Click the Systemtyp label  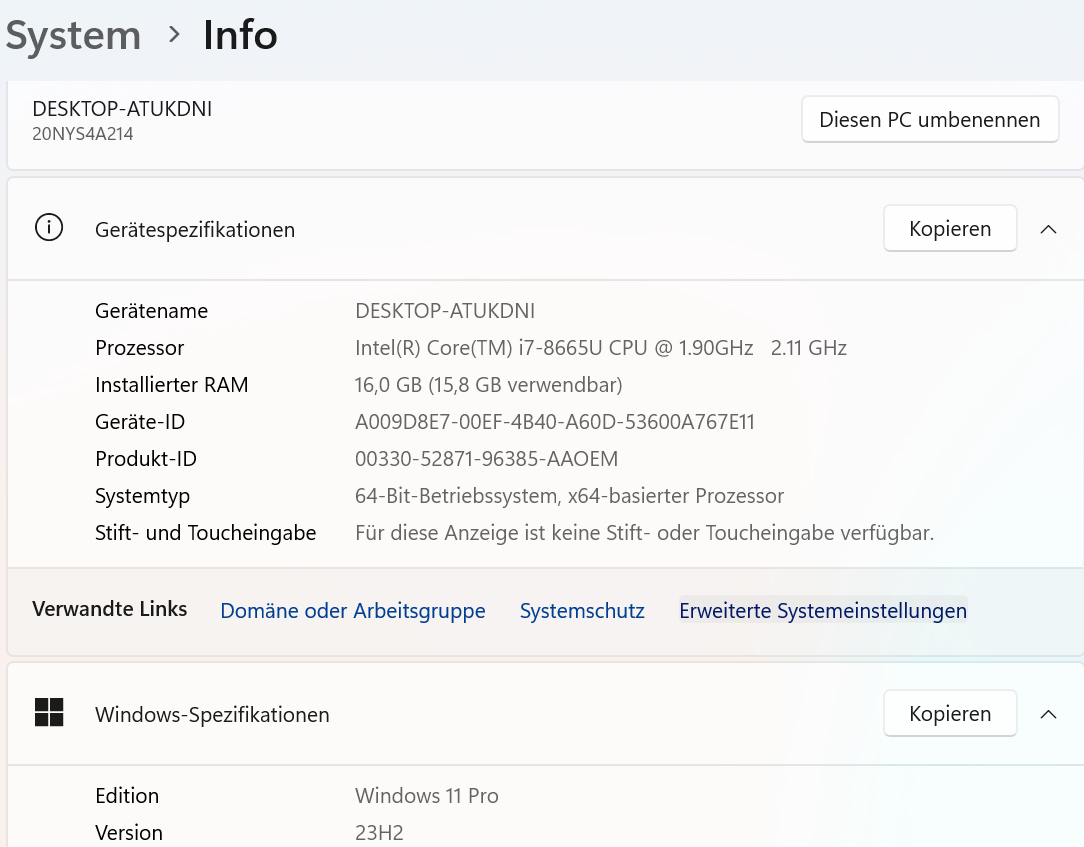pos(142,496)
